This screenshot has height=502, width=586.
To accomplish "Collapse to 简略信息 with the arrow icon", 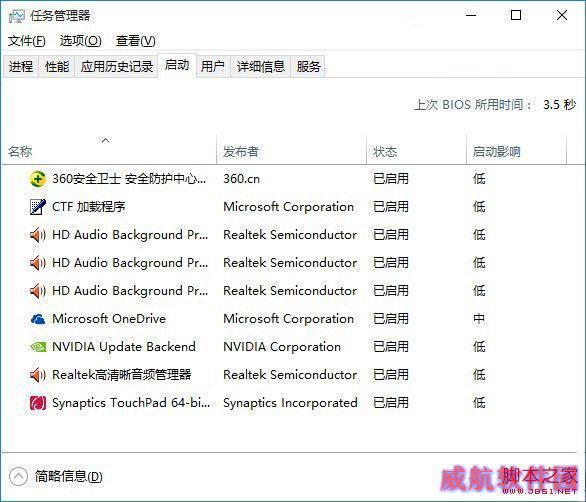I will (18, 476).
